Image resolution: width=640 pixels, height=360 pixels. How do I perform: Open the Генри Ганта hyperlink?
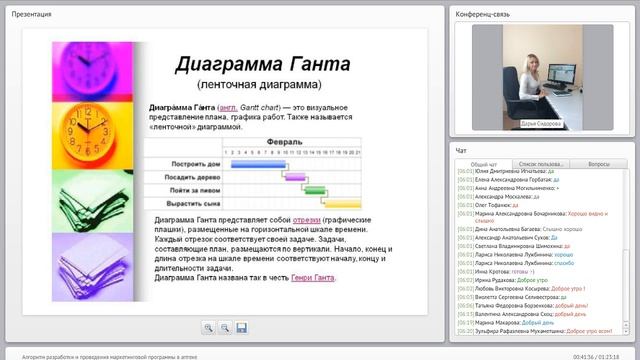coord(313,278)
